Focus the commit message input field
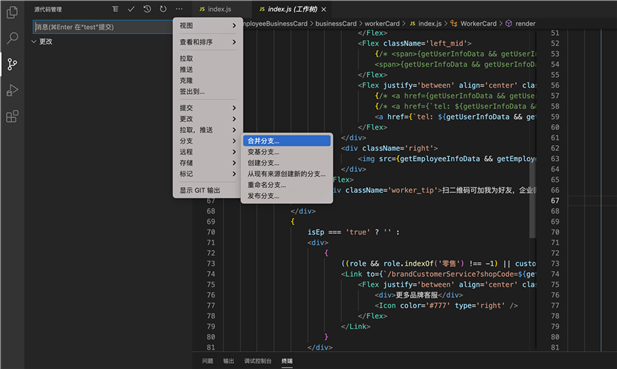 click(x=103, y=27)
